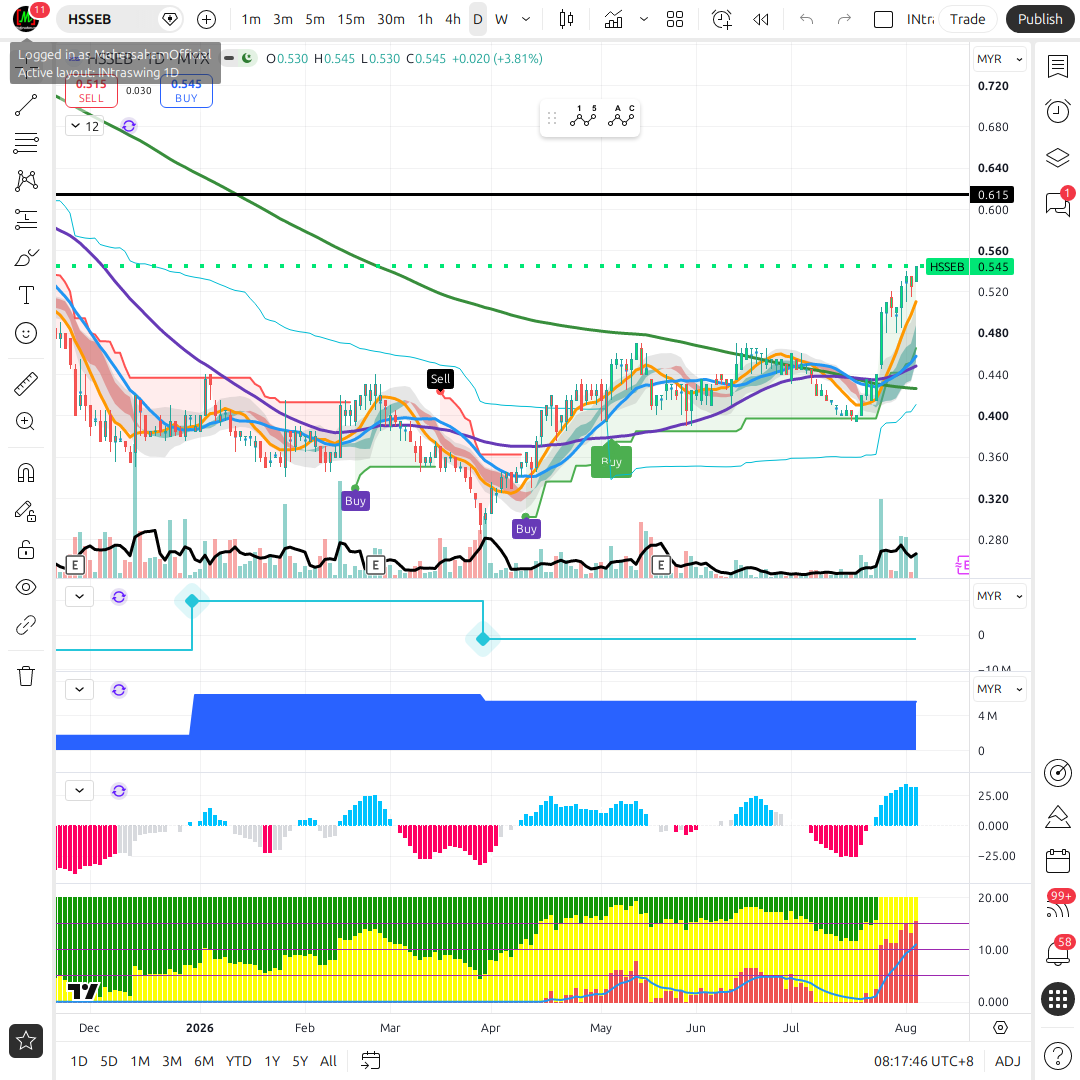
Task: Hide all drawings with the eye icon
Action: 26,588
